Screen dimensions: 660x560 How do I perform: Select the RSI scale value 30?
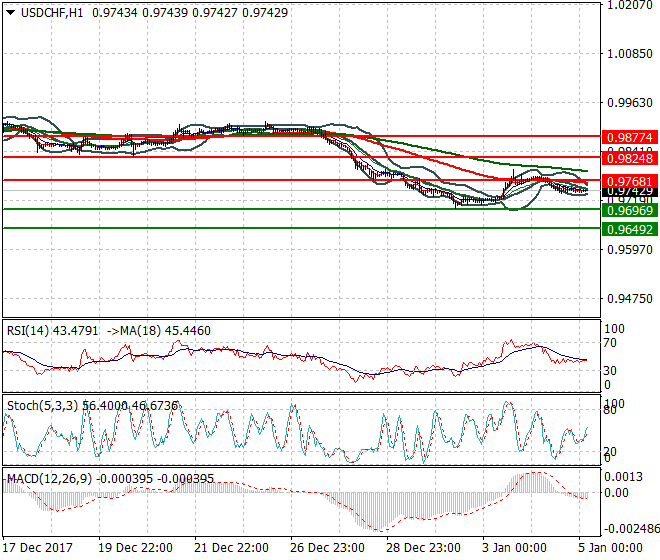click(610, 371)
